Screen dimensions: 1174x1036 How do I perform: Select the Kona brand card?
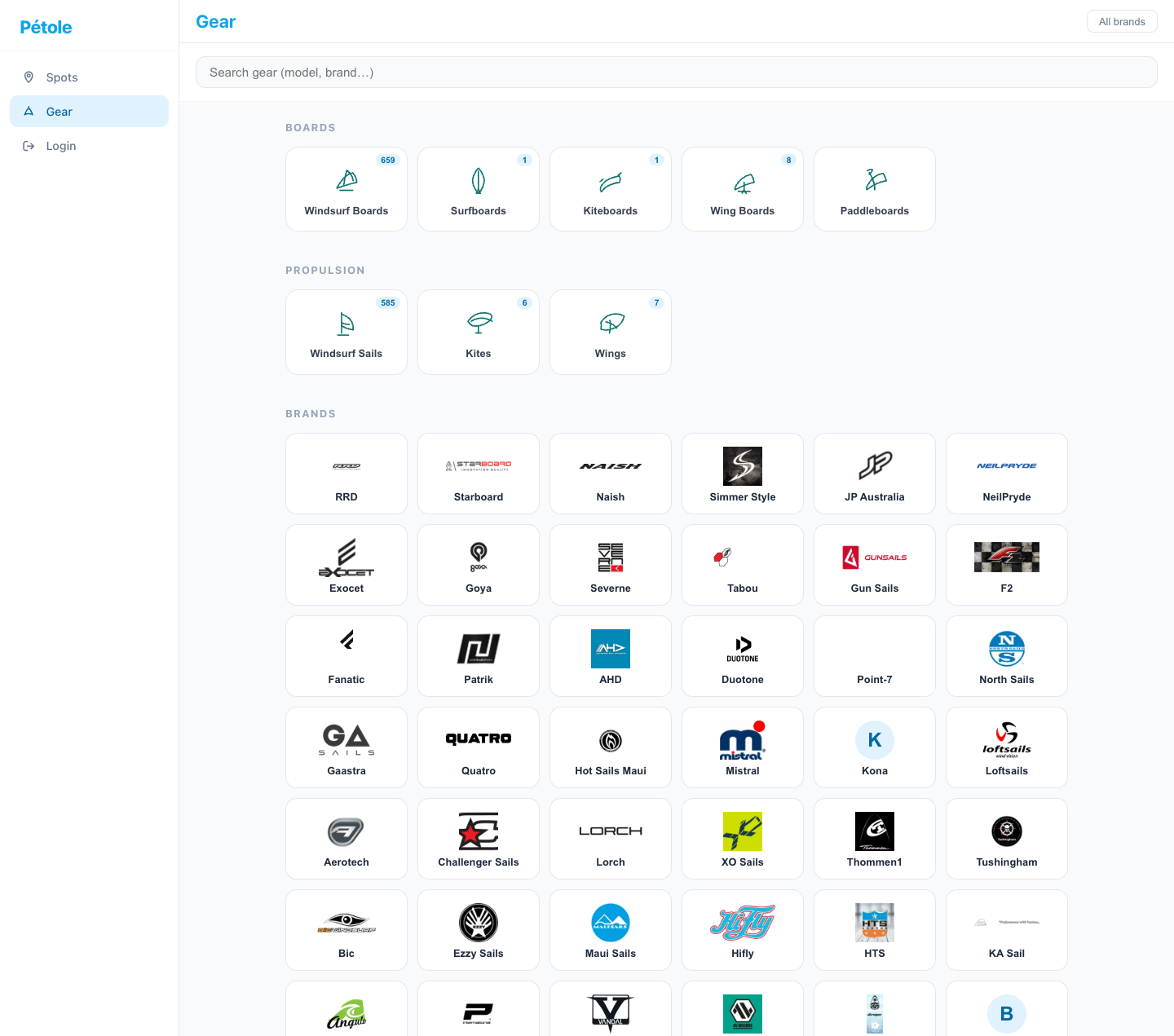click(x=875, y=747)
